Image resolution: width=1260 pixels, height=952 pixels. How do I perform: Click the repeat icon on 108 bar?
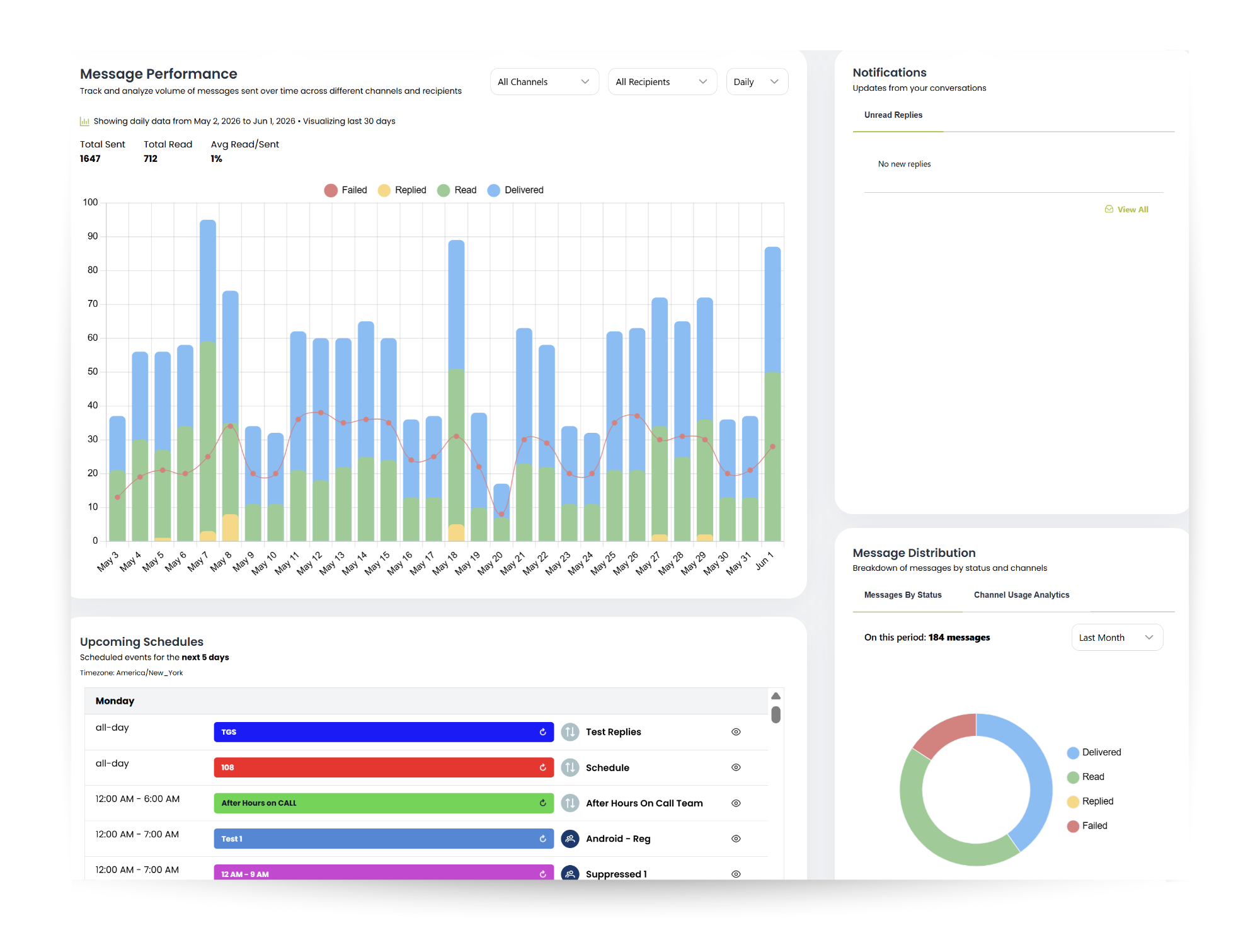542,767
